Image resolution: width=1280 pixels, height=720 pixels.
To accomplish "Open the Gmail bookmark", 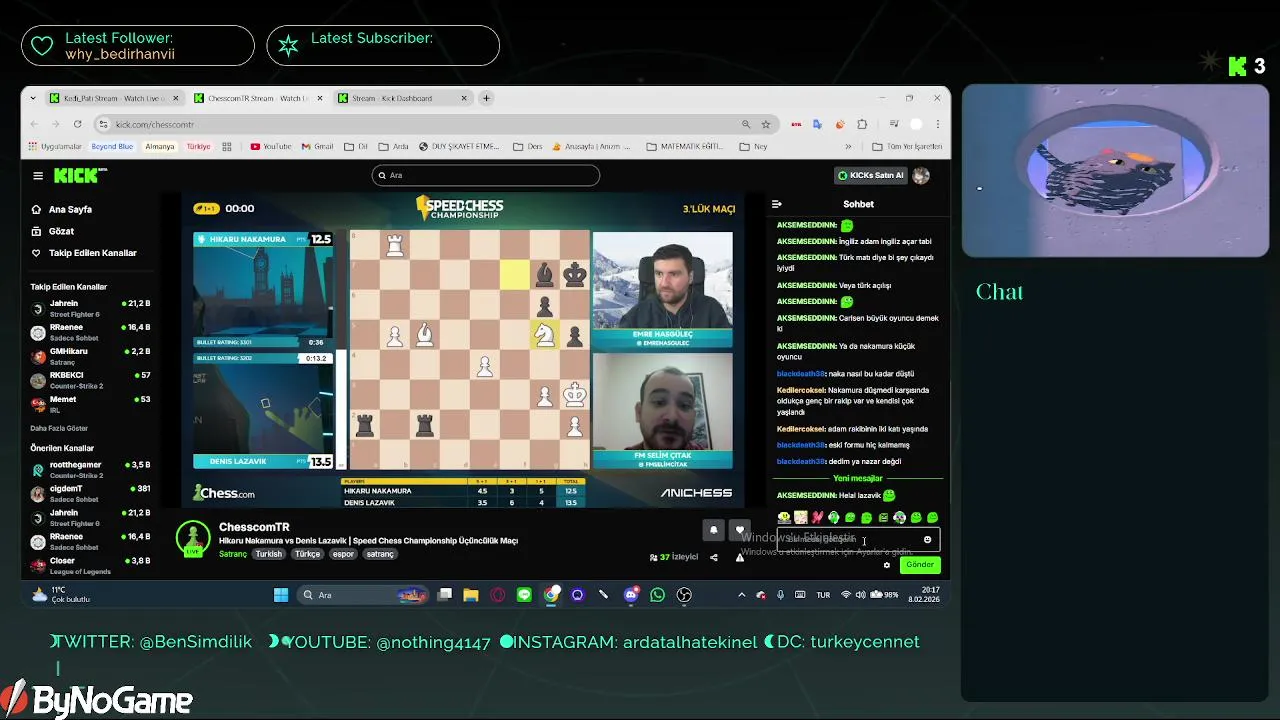I will point(318,146).
